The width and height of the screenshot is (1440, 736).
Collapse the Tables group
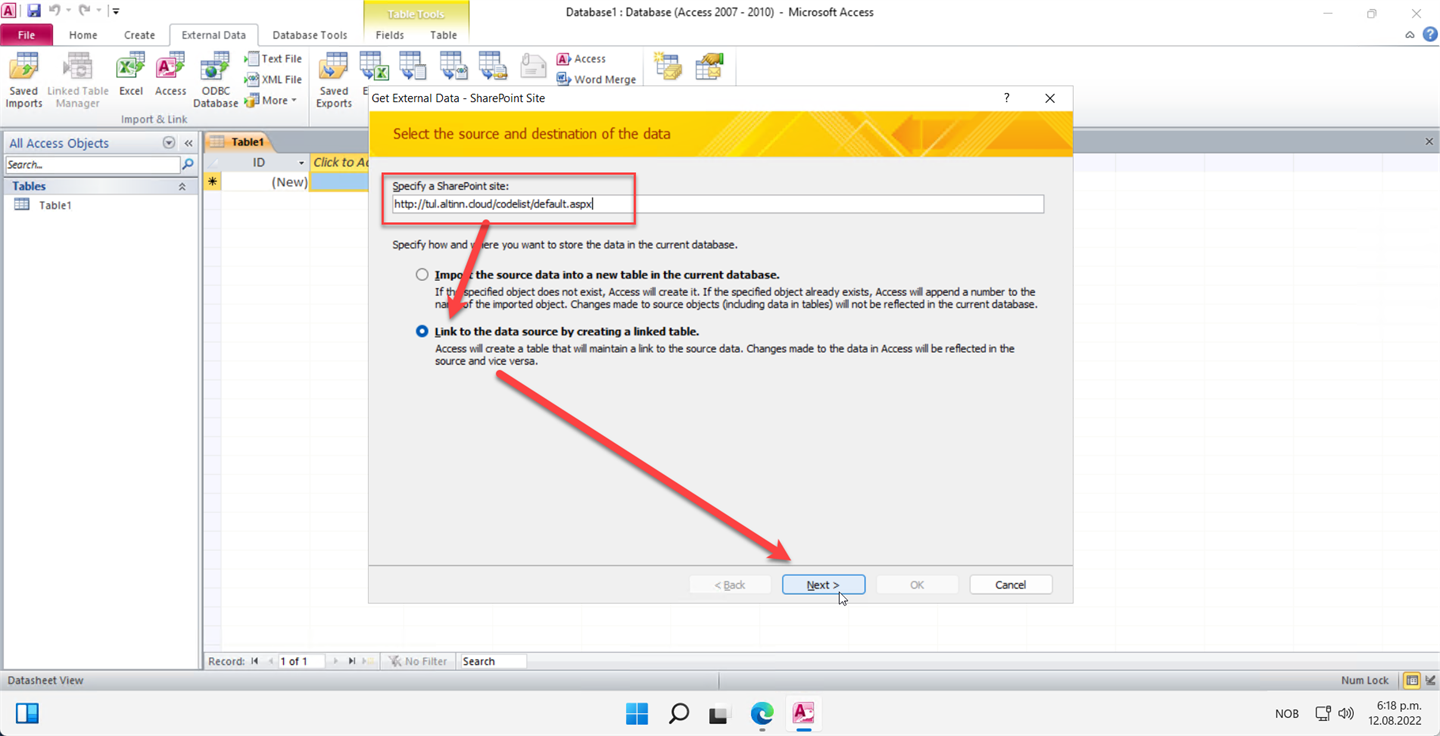(182, 186)
